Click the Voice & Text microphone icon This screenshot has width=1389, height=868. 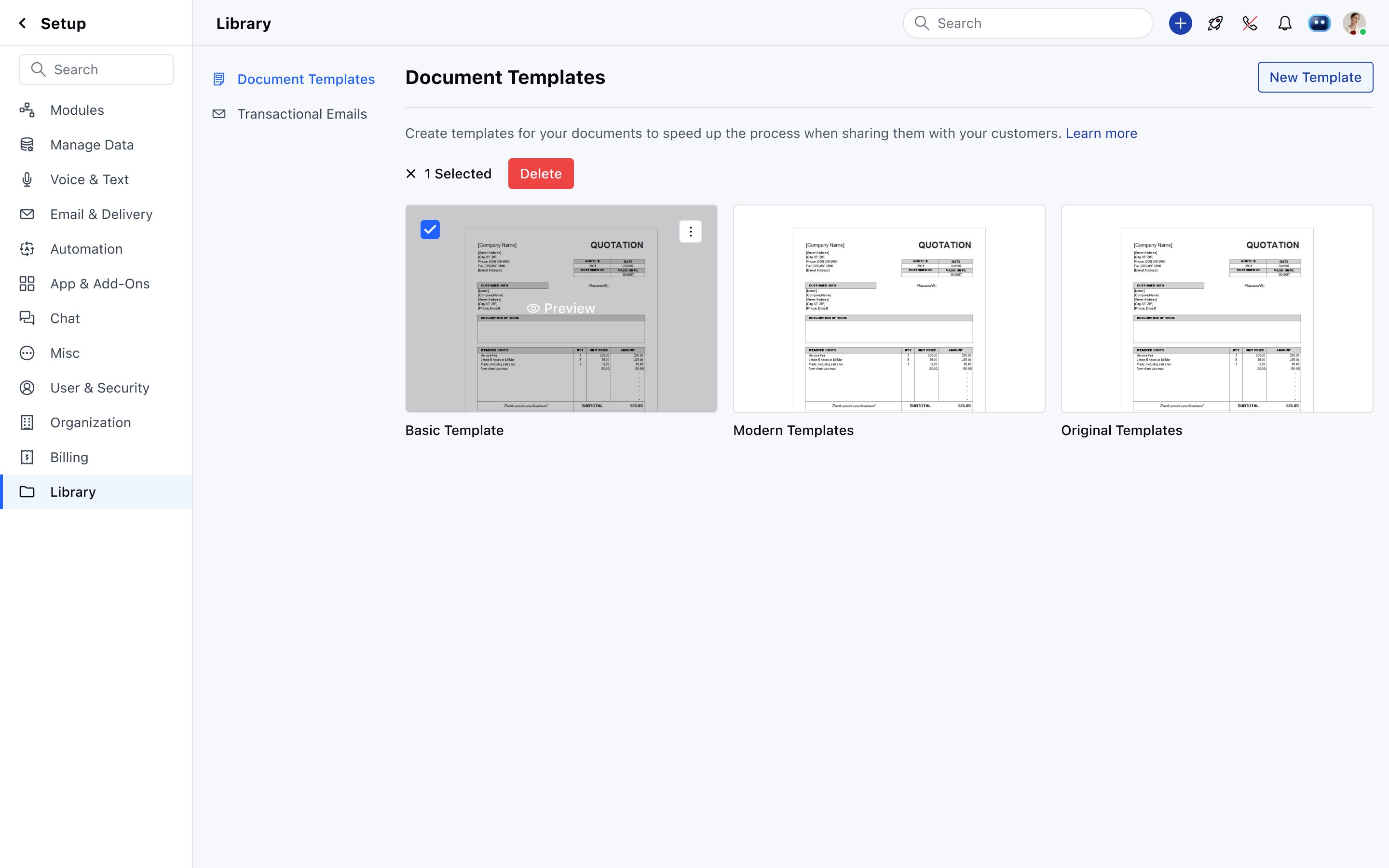tap(27, 179)
